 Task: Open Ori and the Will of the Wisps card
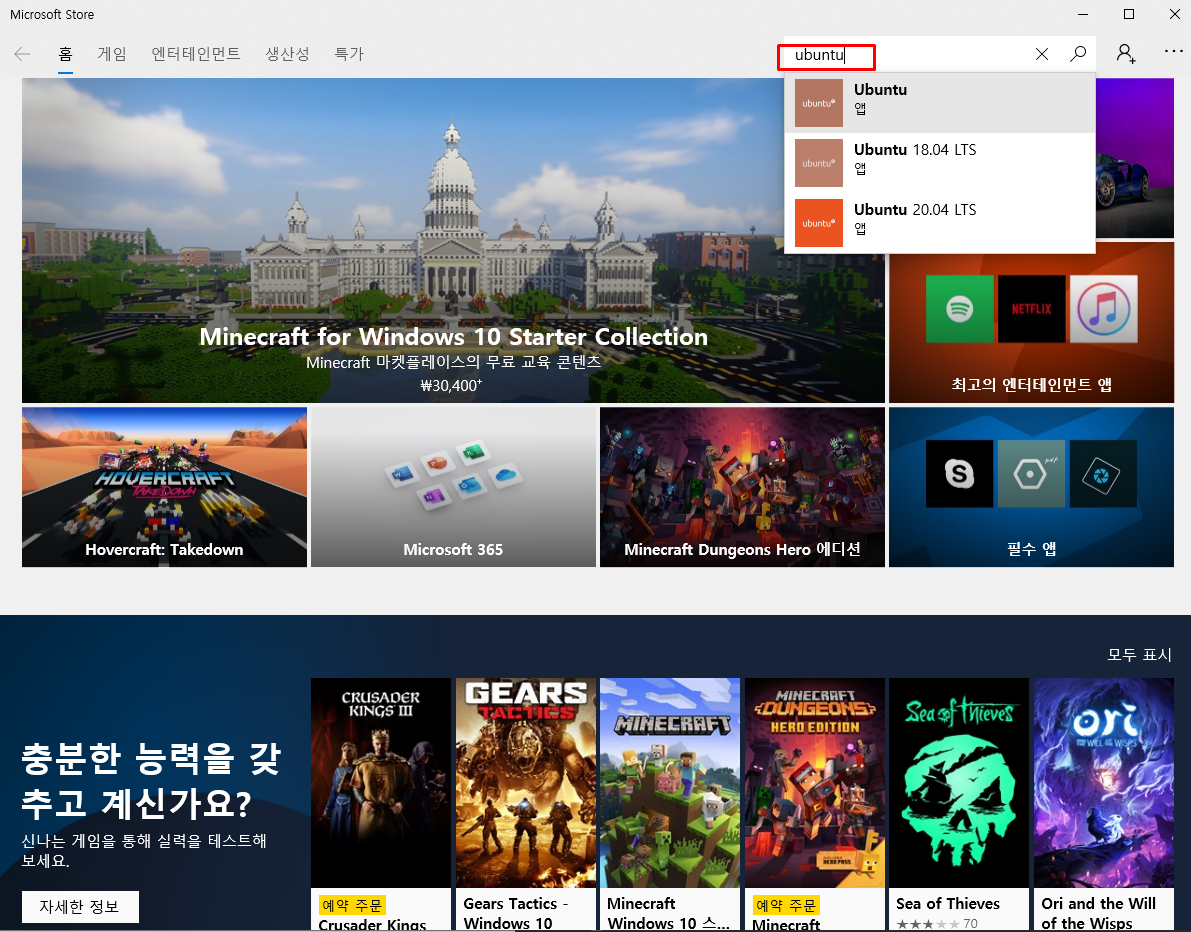coord(1104,805)
